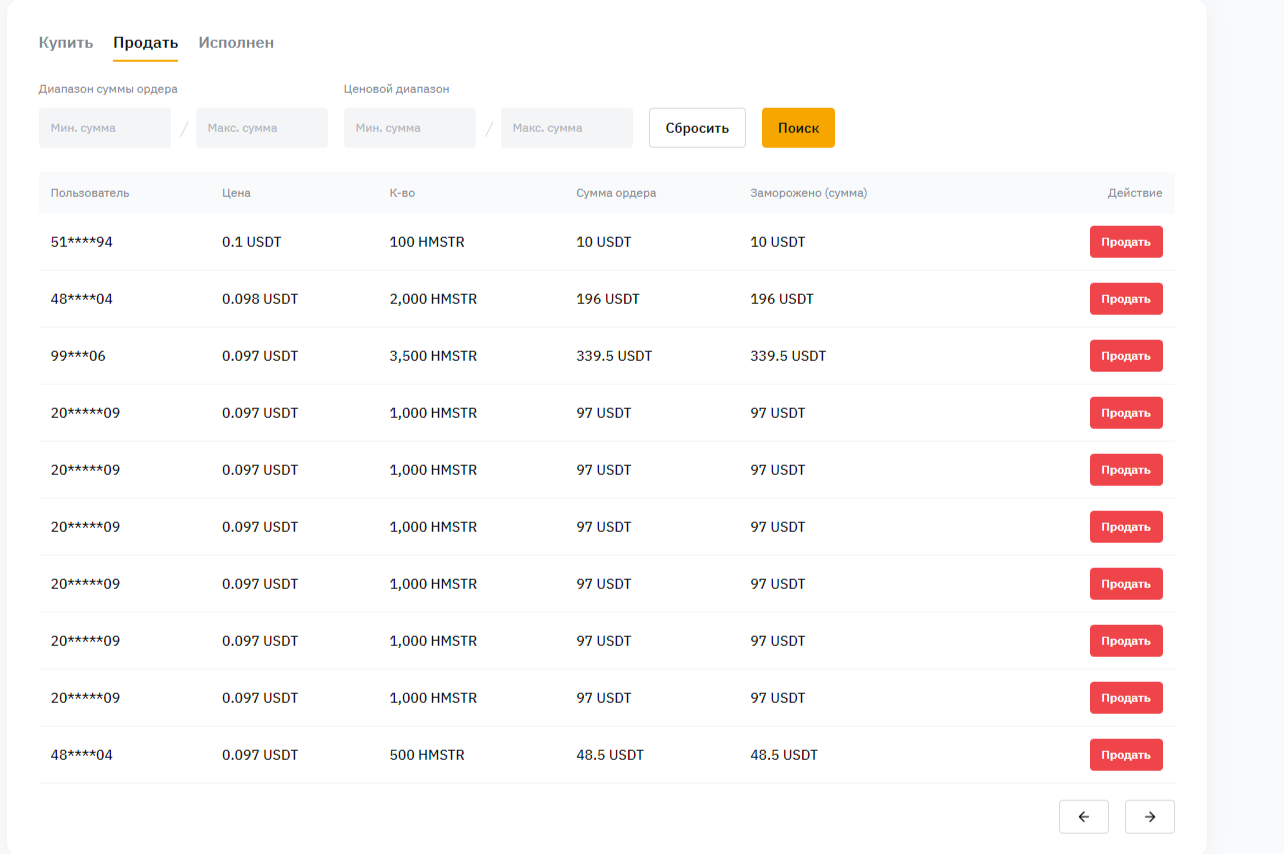Click Продать on third 20*****09 order
The height and width of the screenshot is (854, 1284).
tap(1126, 527)
